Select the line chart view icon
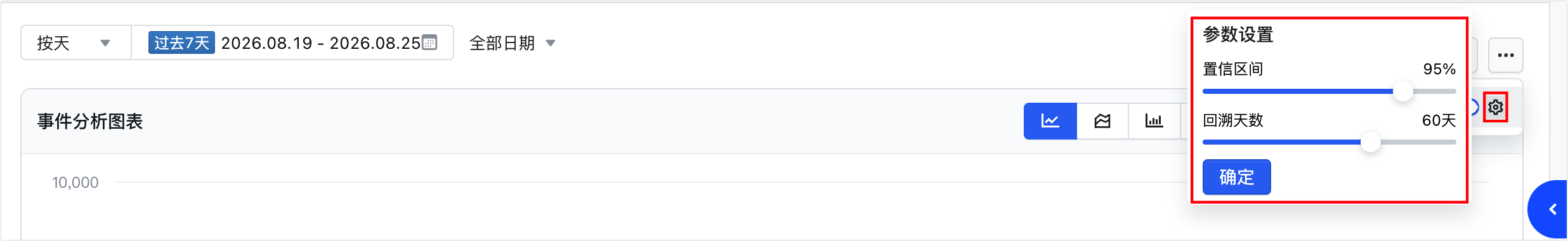Viewport: 1568px width, 241px height. tap(1050, 121)
